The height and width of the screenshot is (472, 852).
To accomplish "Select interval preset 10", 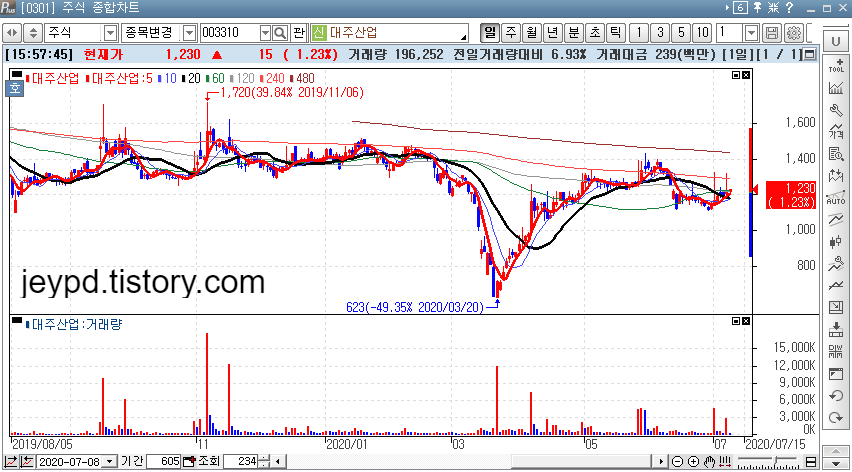I will 703,33.
